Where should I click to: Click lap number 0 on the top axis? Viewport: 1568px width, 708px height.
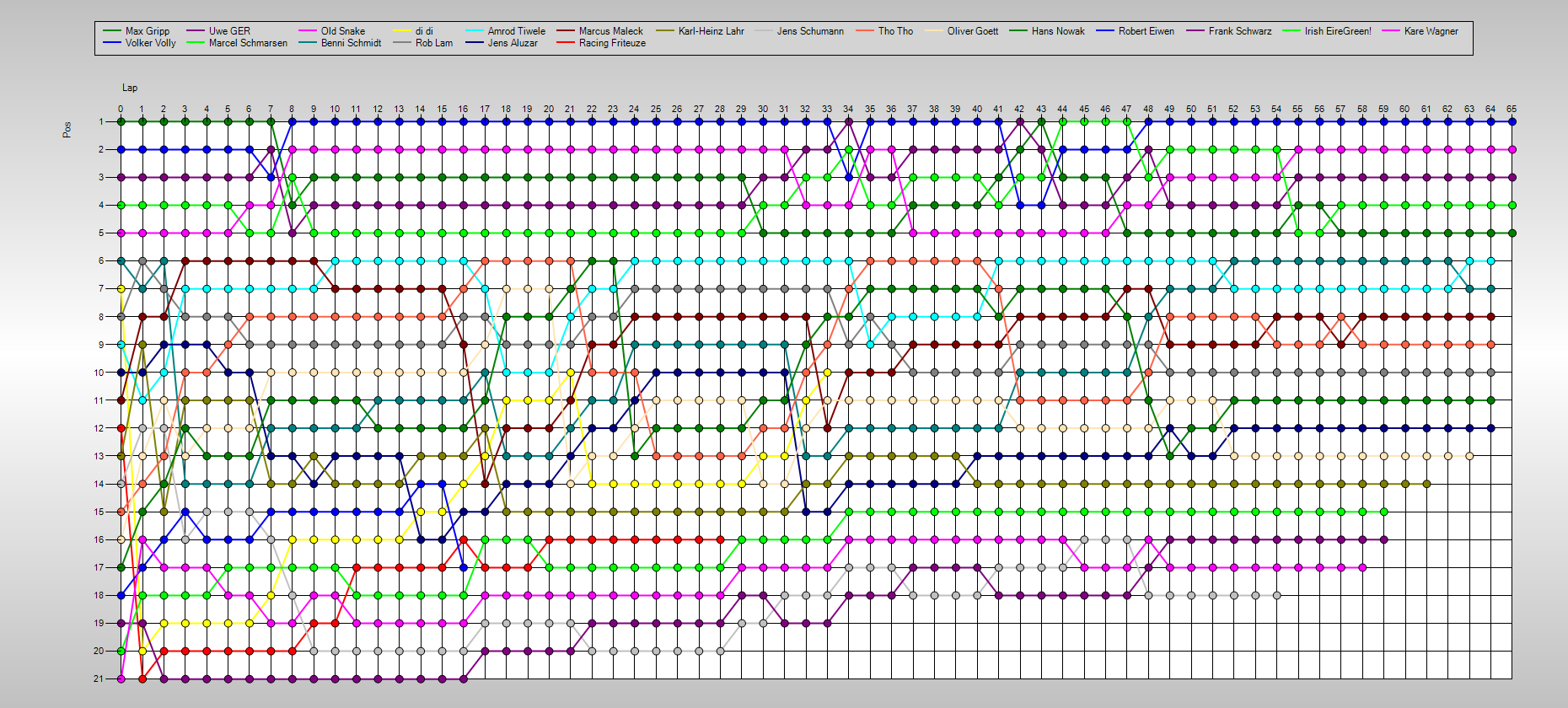tap(121, 109)
